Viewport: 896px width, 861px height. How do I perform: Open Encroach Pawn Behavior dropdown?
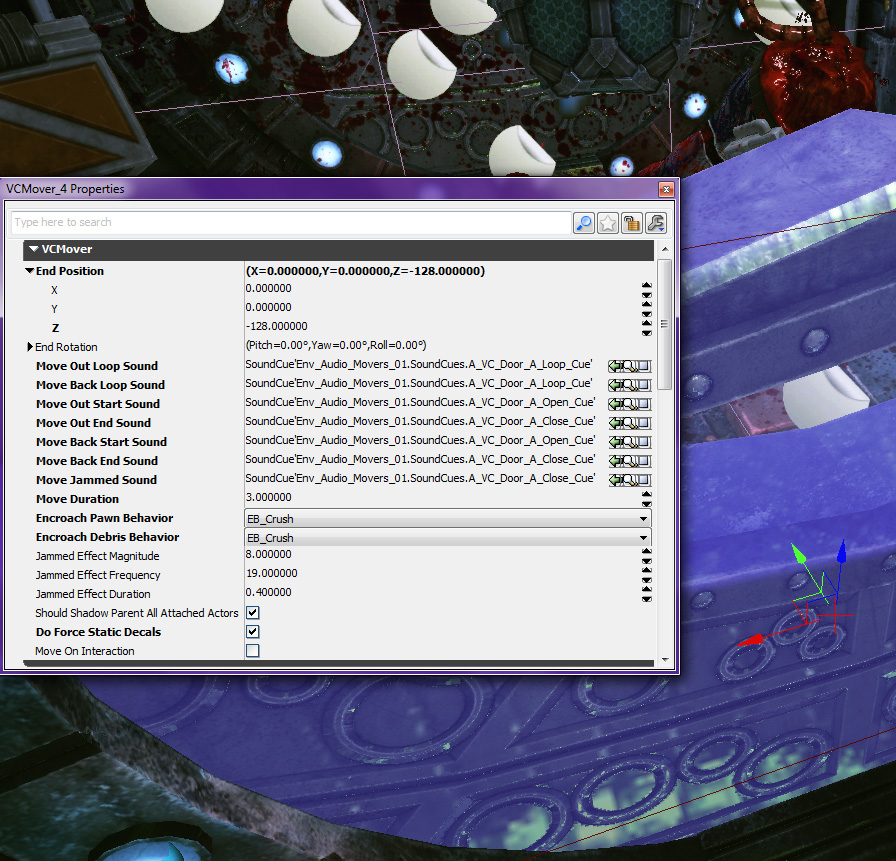point(448,519)
